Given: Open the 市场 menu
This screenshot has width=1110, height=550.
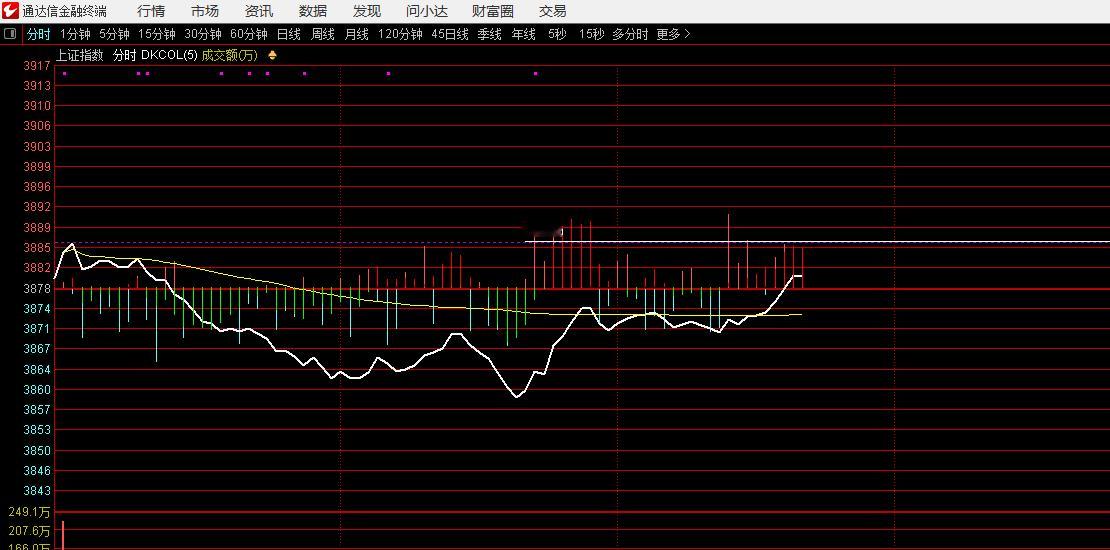Looking at the screenshot, I should click(205, 11).
